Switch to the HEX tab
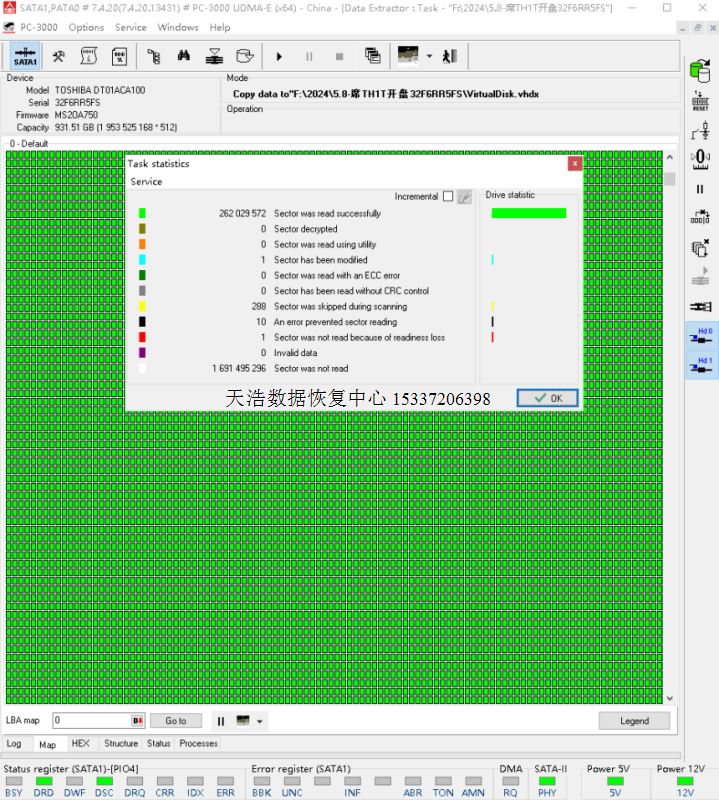Viewport: 719px width, 800px height. [80, 744]
